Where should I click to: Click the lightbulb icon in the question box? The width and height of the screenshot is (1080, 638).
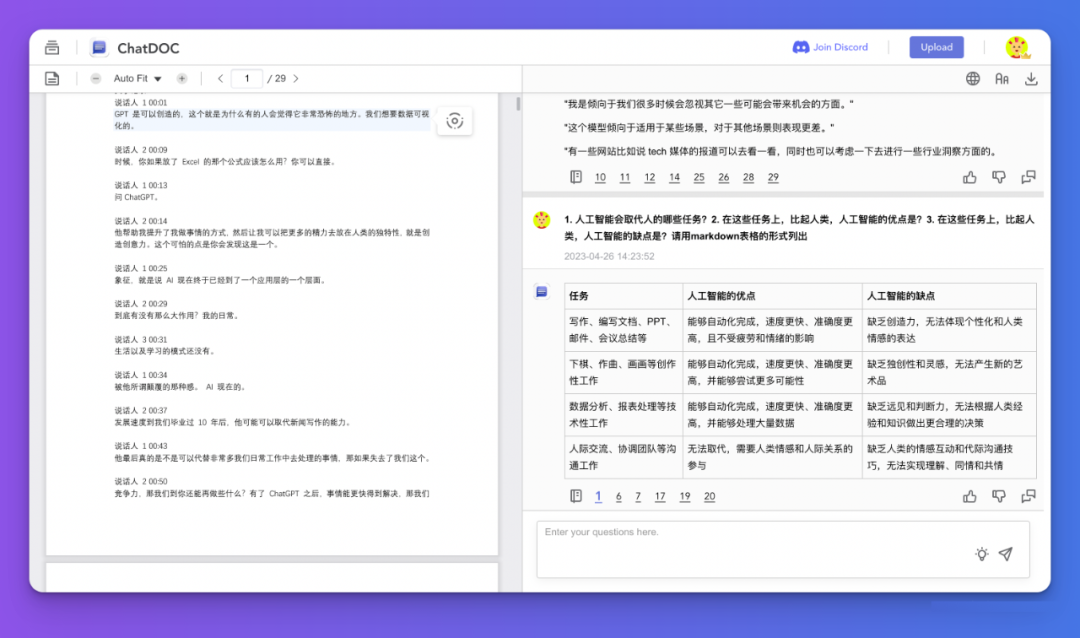981,554
